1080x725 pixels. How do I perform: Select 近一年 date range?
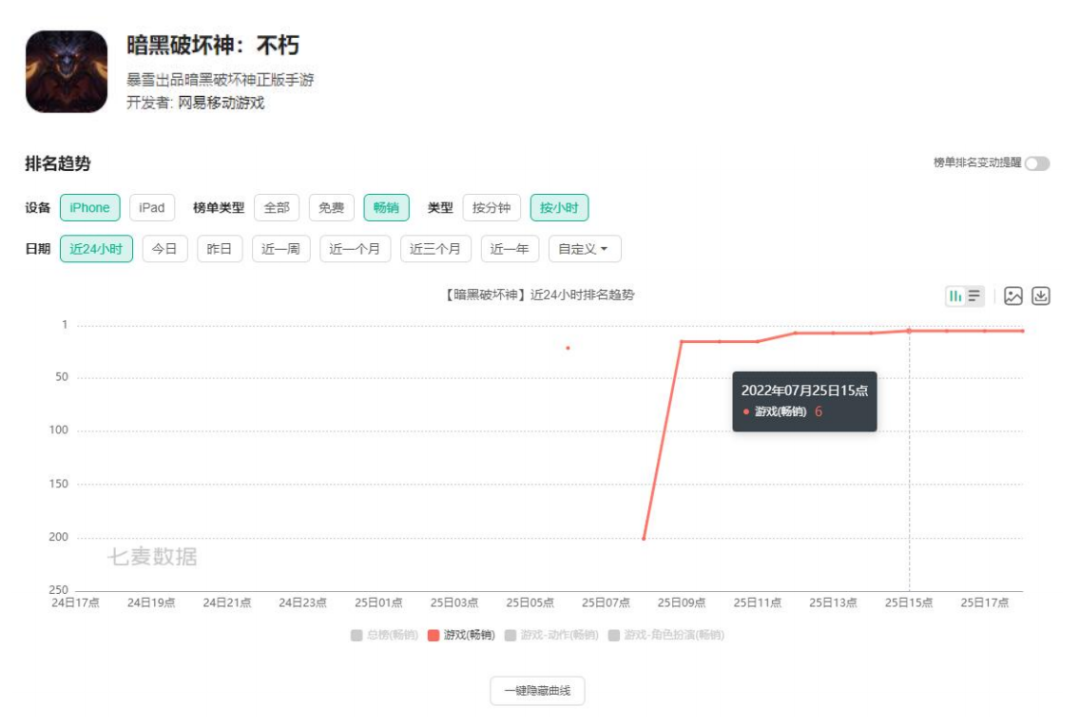click(510, 249)
